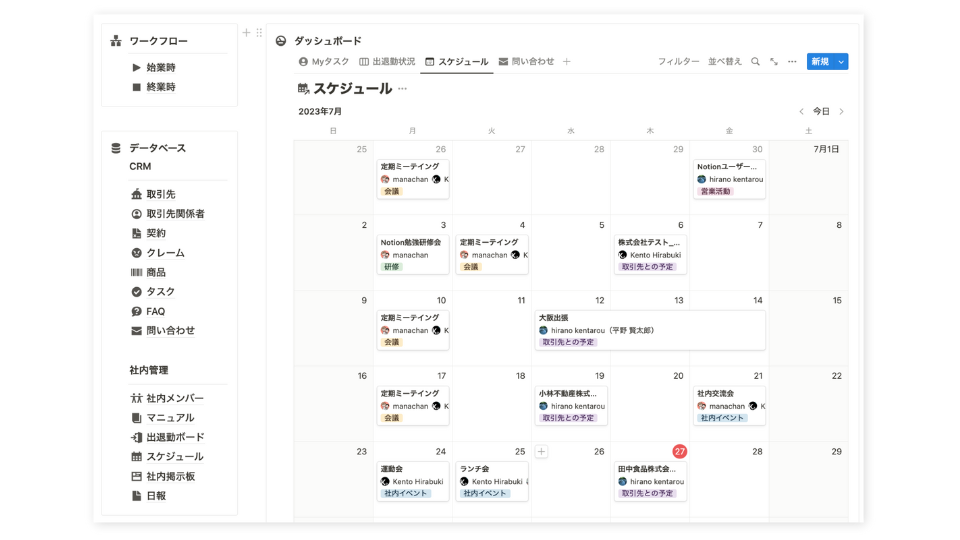Click the expand-to-full-page arrows icon

(x=774, y=62)
